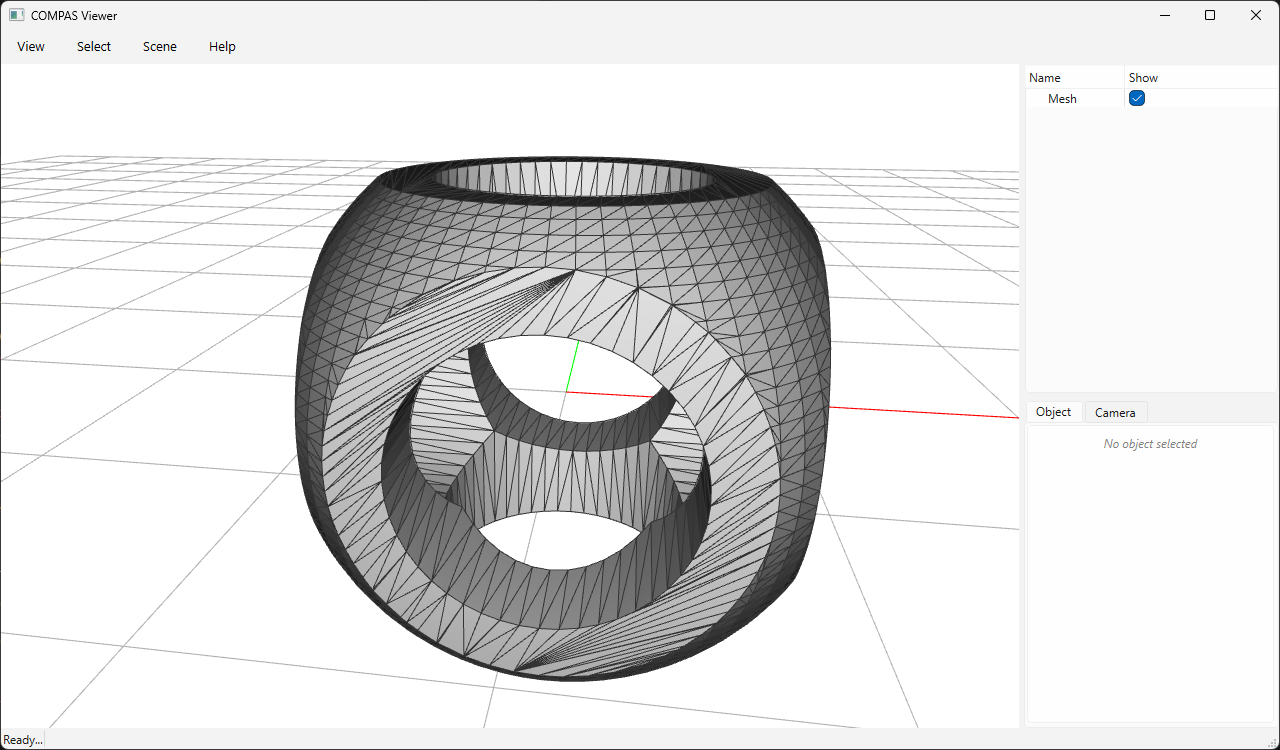Screen dimensions: 1280x750
Task: Click the Show column header
Action: click(1201, 77)
